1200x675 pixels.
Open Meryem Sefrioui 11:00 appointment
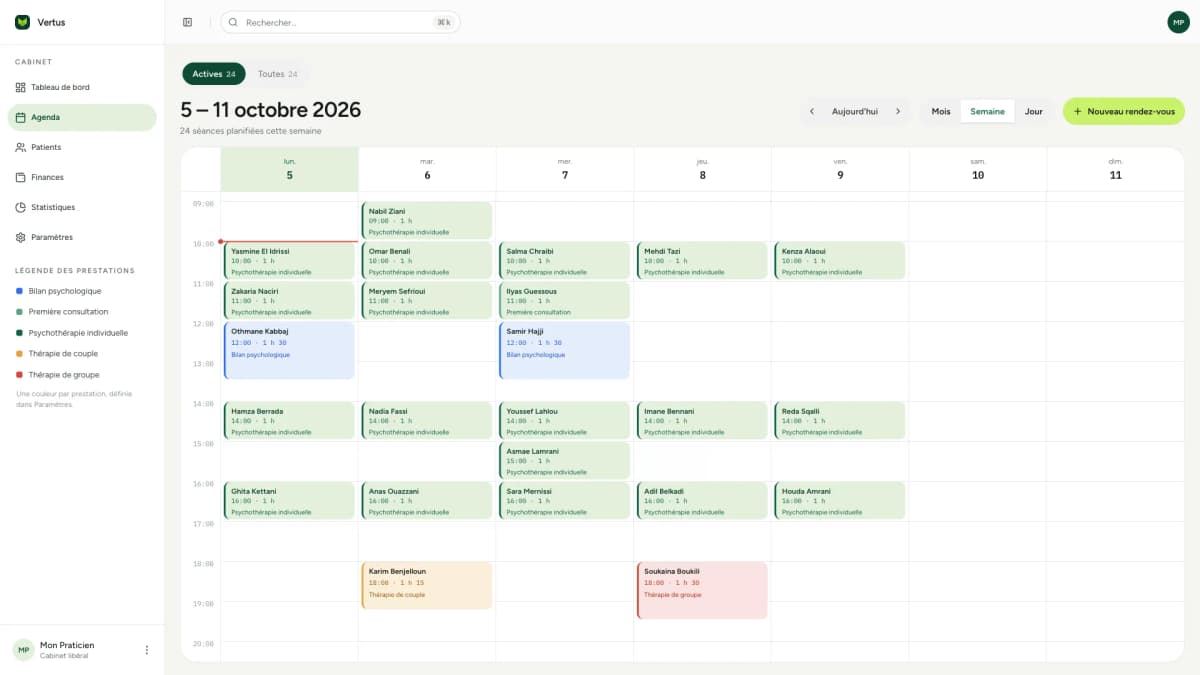point(427,301)
